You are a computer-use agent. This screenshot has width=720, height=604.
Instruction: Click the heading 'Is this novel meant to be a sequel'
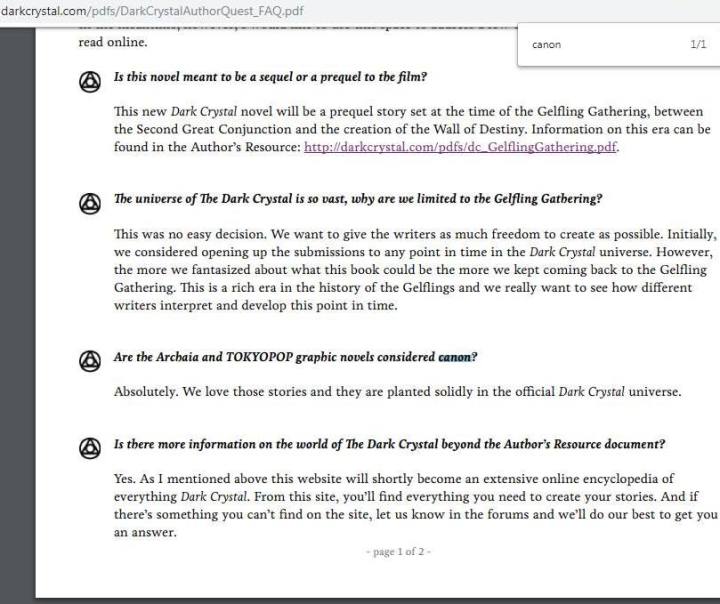(x=270, y=77)
